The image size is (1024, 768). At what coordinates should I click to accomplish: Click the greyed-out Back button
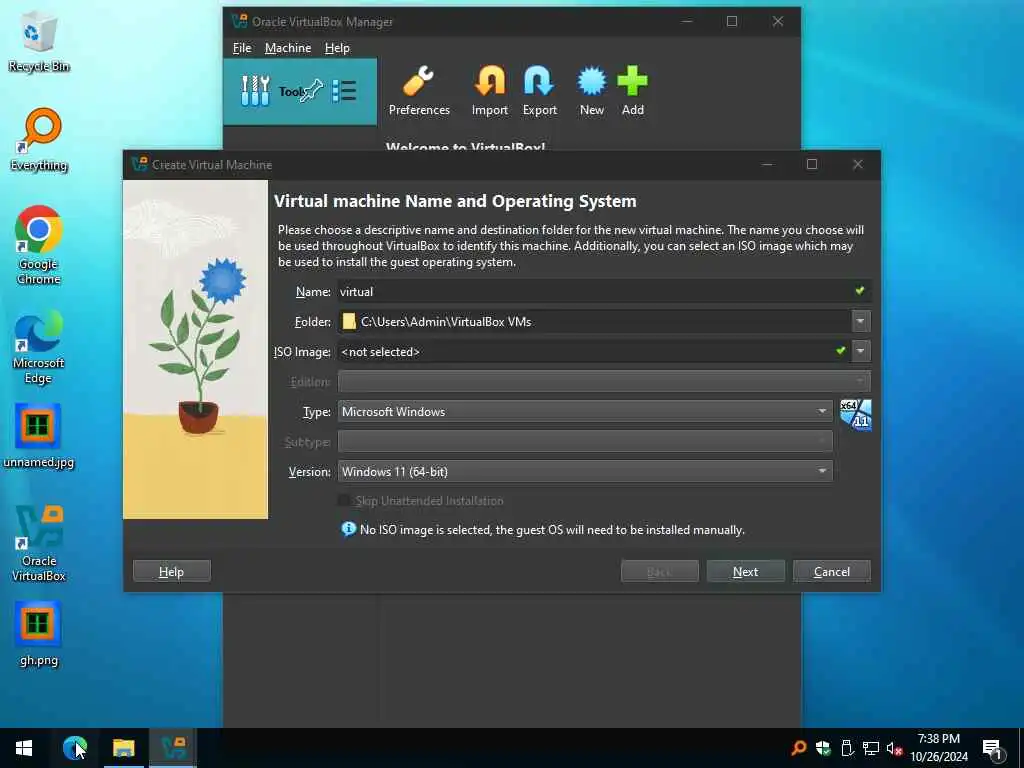[x=660, y=571]
